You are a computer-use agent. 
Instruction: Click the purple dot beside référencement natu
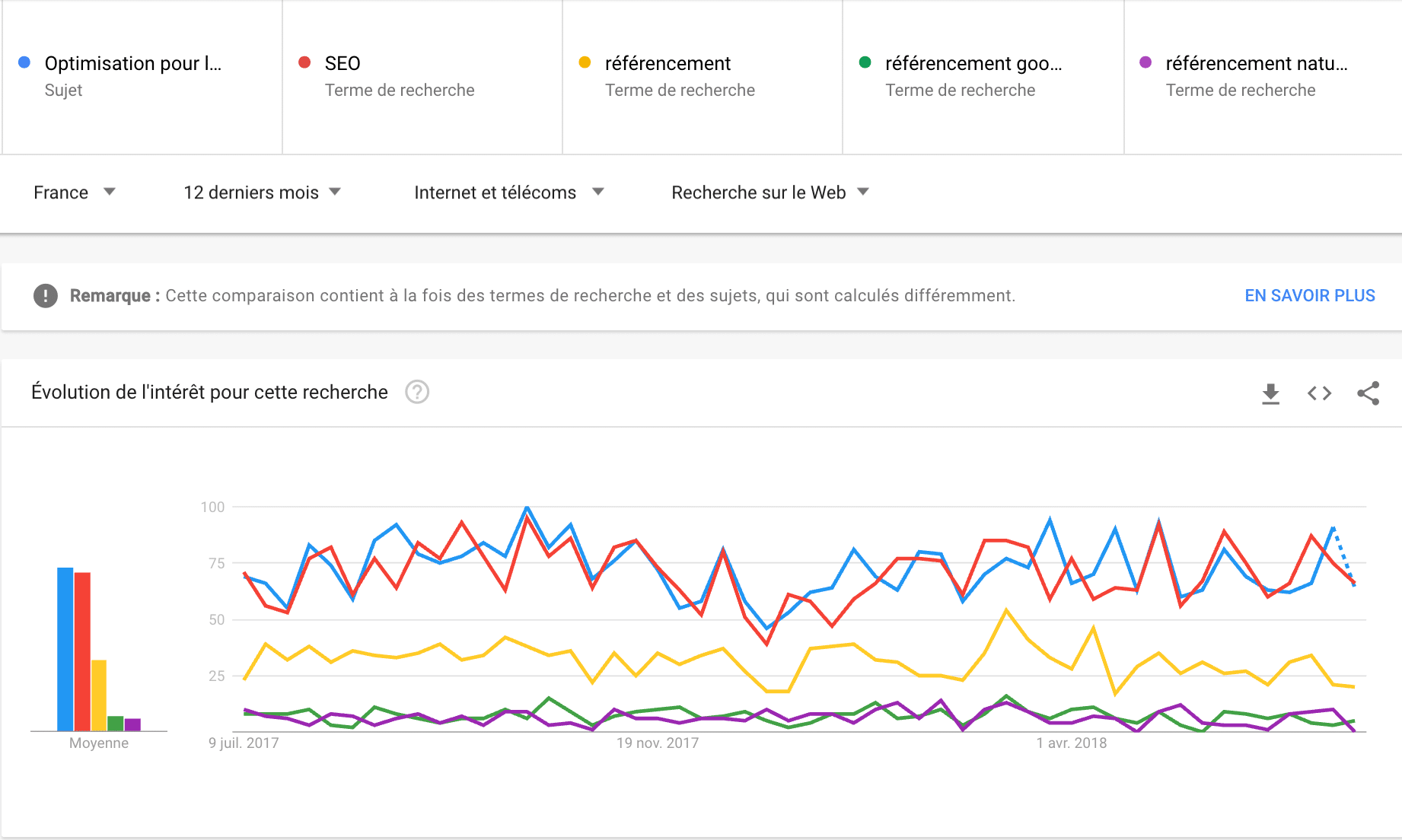click(x=1145, y=62)
